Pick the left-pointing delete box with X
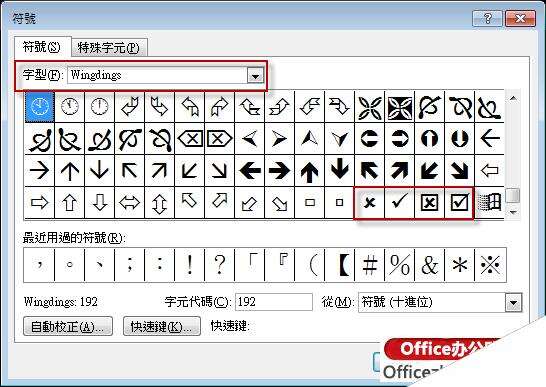The image size is (546, 387). coord(190,139)
